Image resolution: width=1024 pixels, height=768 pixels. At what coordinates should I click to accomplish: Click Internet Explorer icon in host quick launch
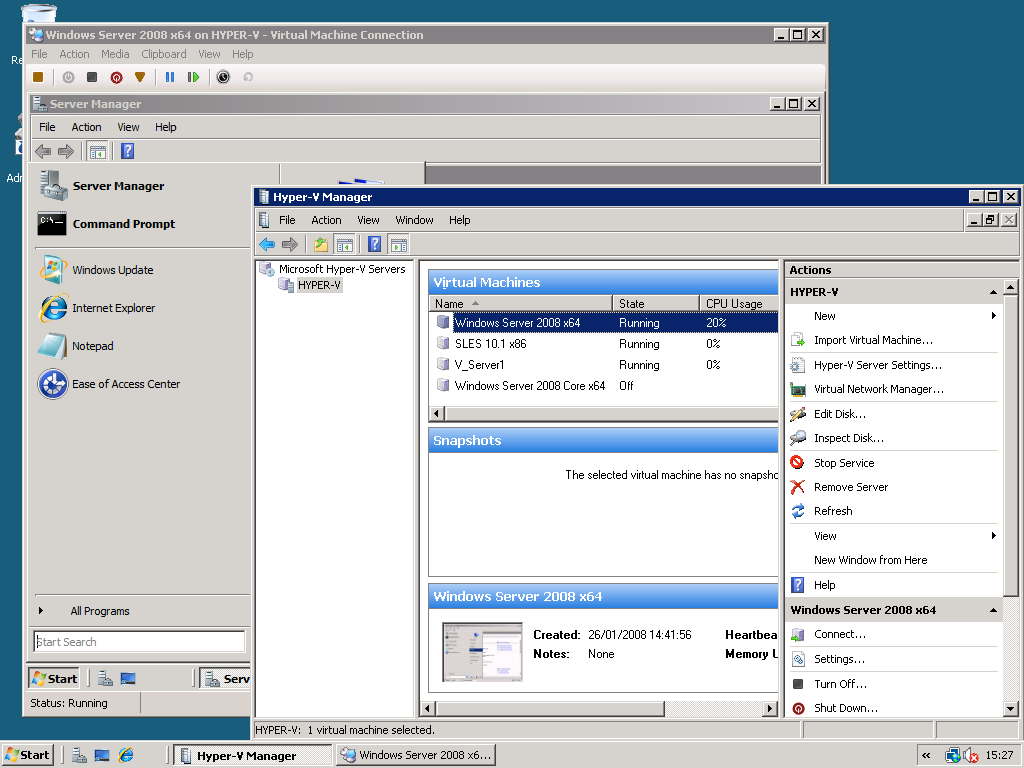pyautogui.click(x=126, y=756)
